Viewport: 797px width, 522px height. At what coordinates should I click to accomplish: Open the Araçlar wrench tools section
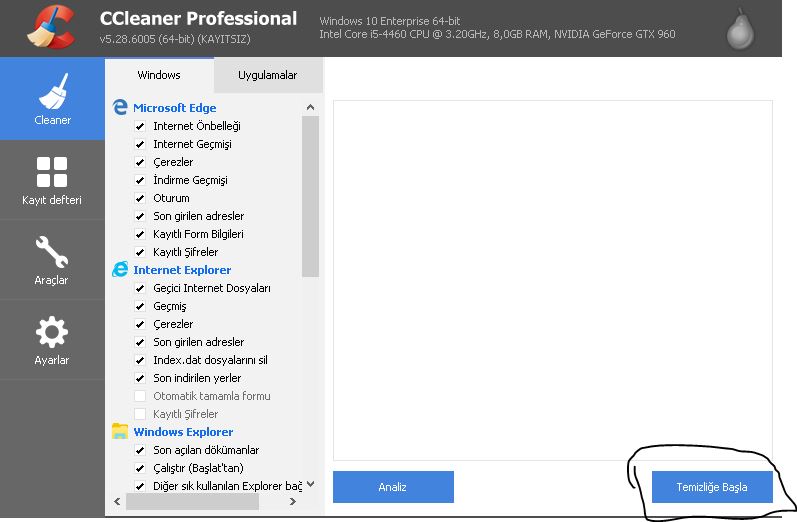(x=52, y=260)
